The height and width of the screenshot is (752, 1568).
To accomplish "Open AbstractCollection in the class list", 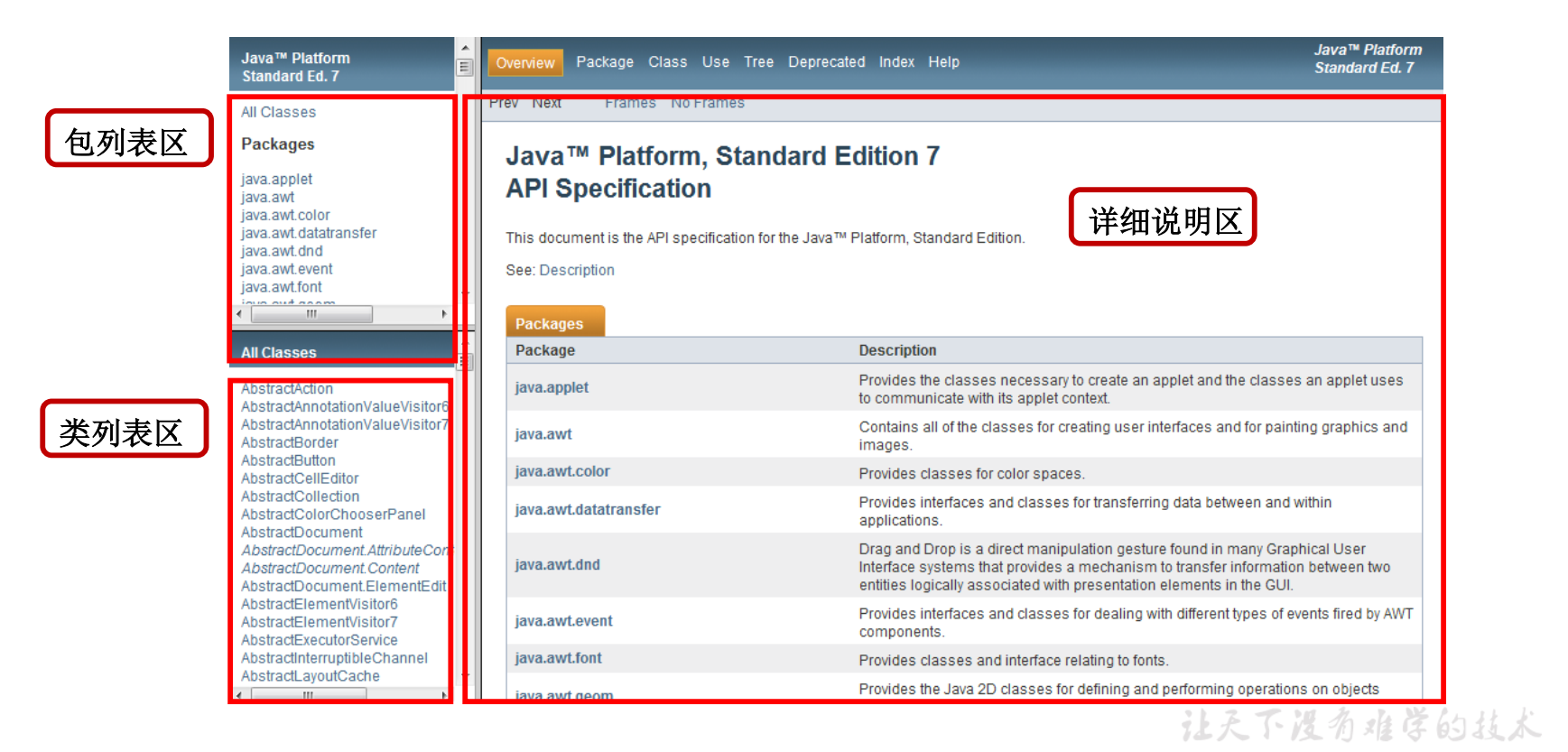I will click(x=300, y=497).
